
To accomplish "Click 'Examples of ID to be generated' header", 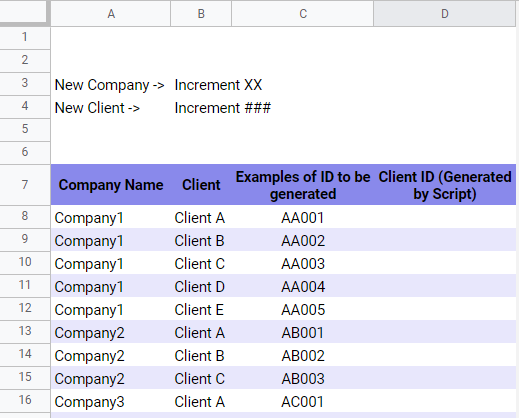I will [303, 185].
